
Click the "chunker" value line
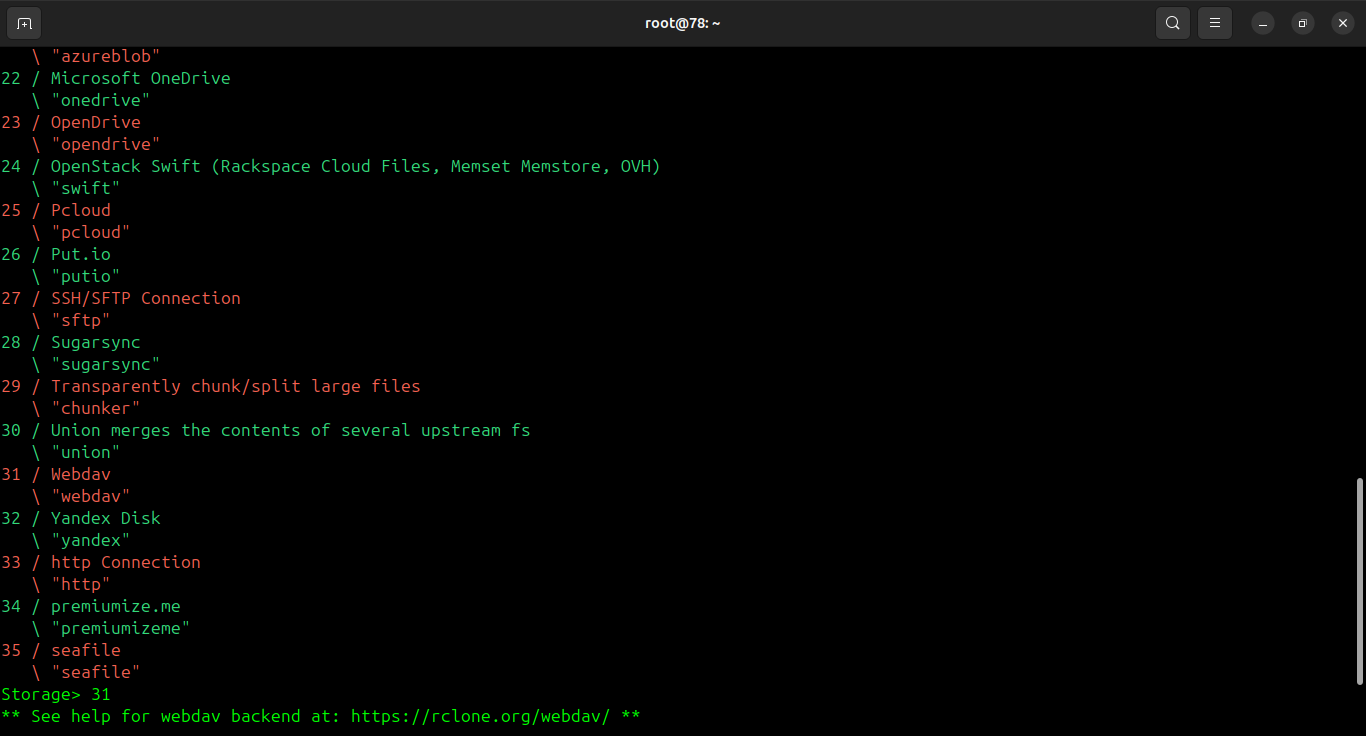[x=86, y=408]
